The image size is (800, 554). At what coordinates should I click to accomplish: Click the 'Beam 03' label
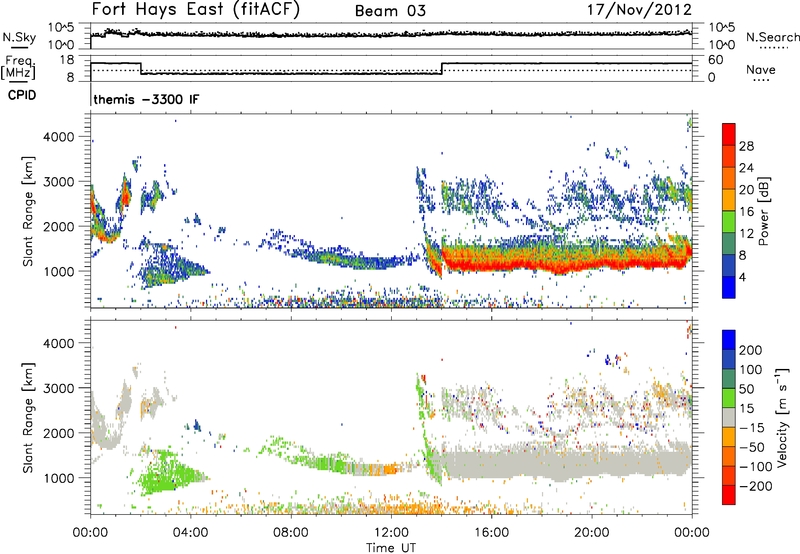point(390,11)
